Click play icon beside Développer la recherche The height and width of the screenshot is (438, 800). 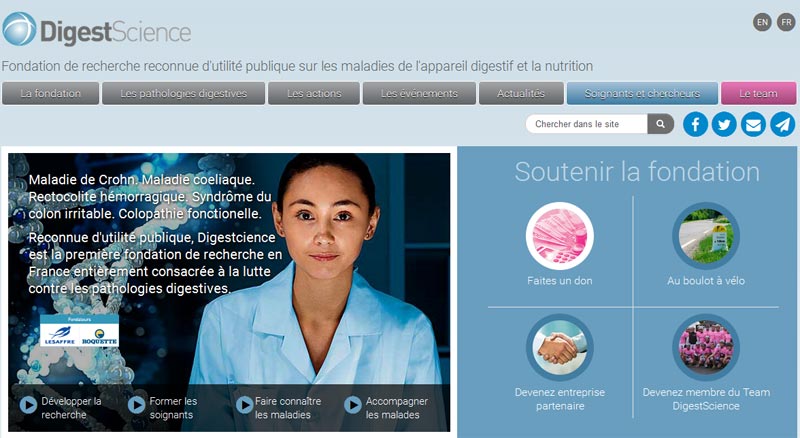tap(28, 405)
